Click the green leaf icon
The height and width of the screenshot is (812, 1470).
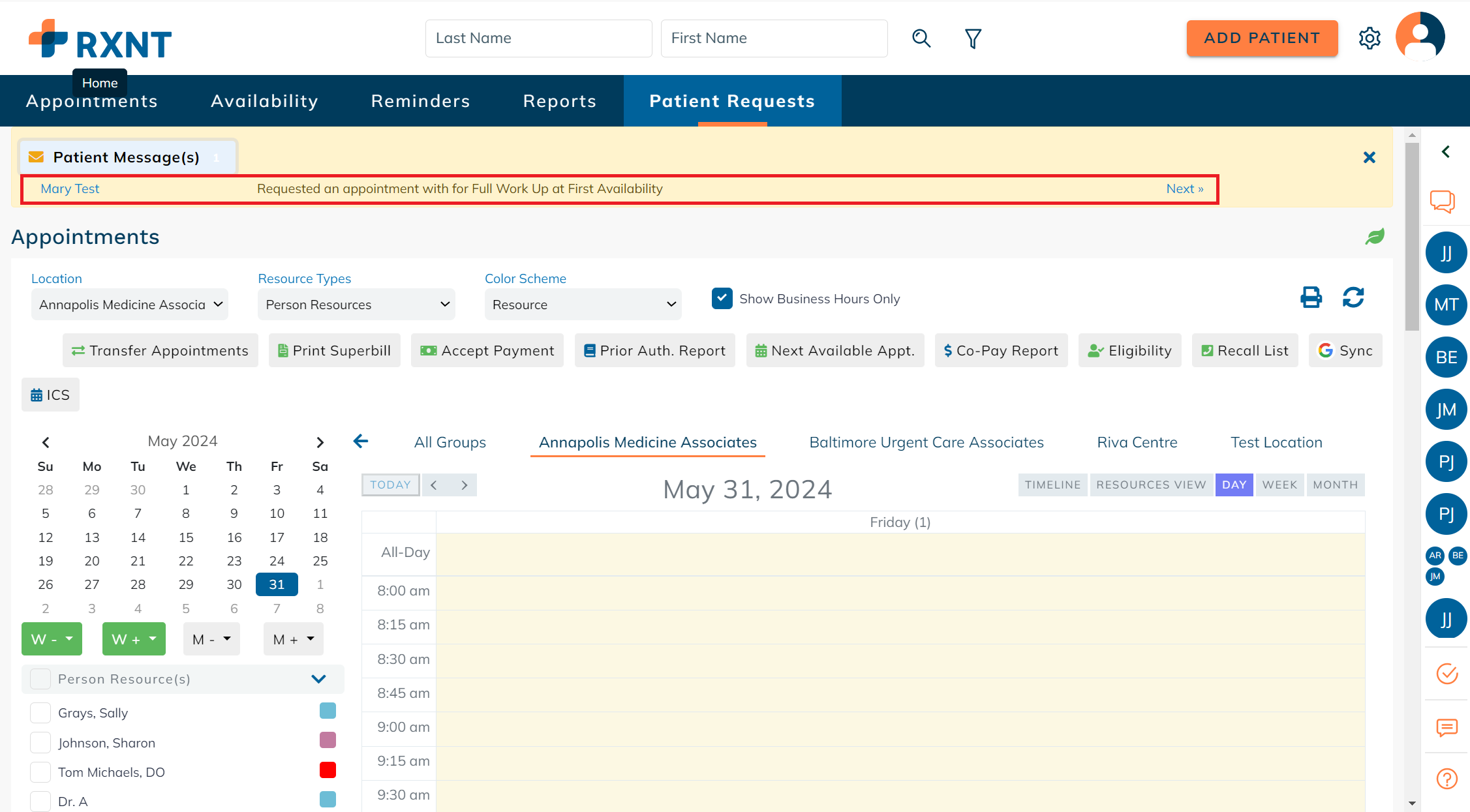[x=1375, y=237]
